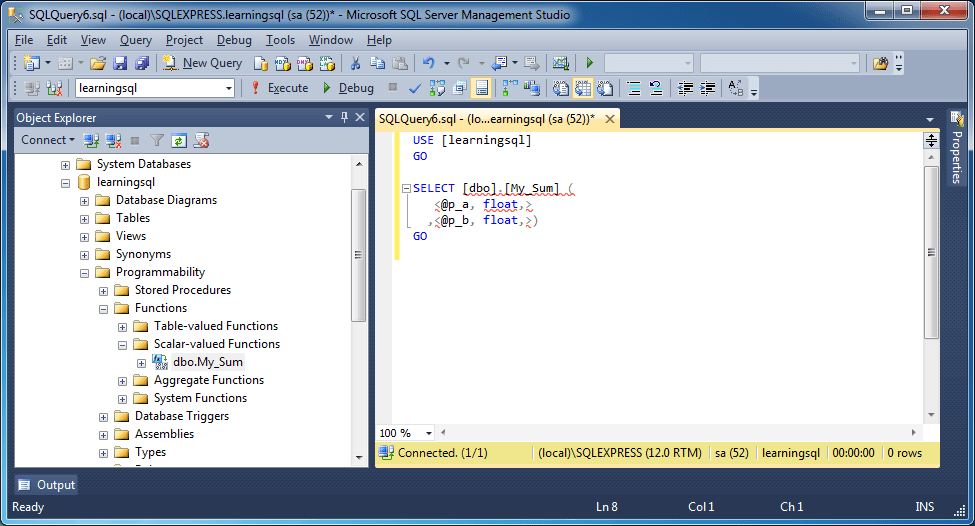
Task: Select Results to File mode
Action: pyautogui.click(x=605, y=88)
